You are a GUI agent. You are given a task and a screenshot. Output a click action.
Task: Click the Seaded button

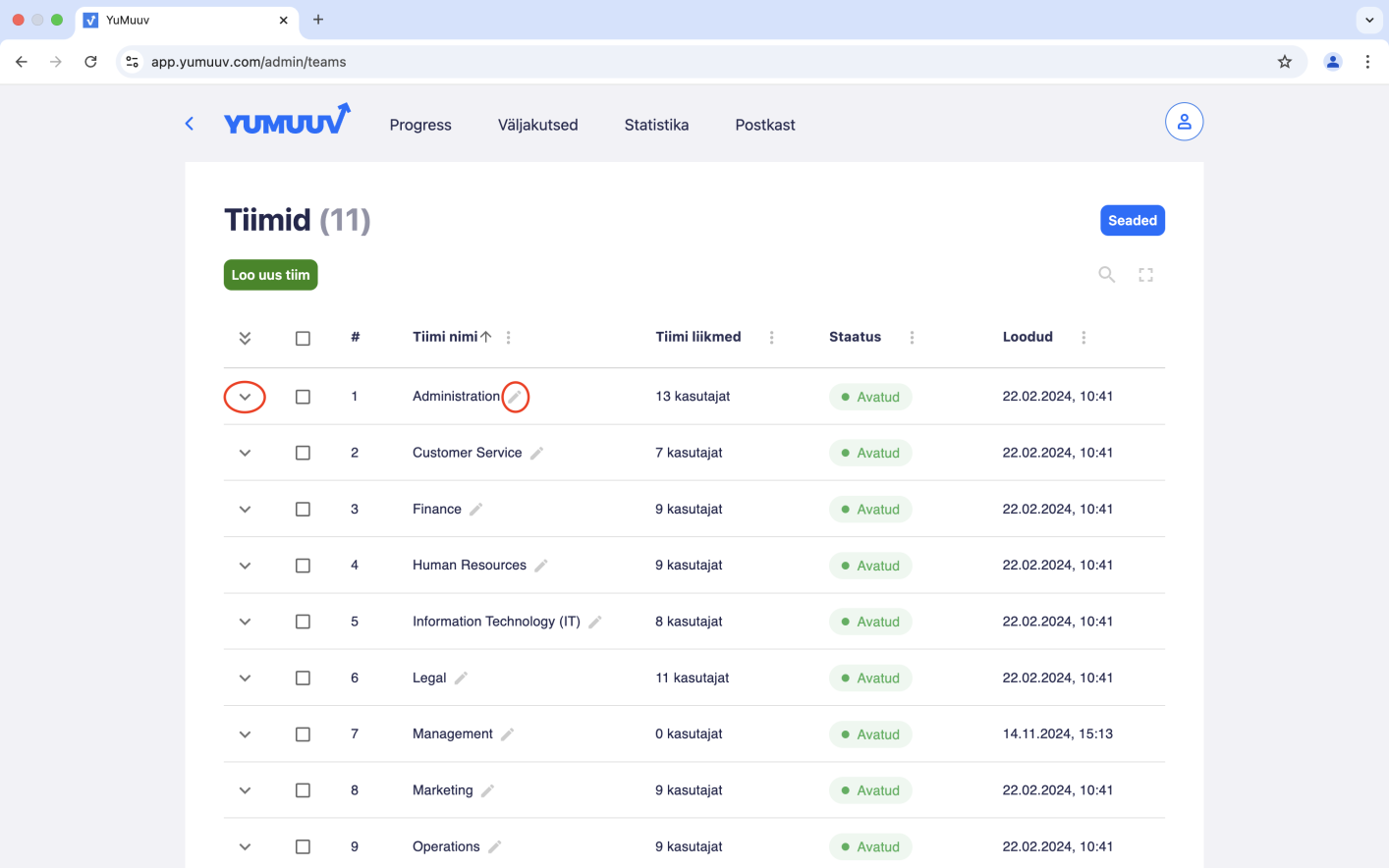coord(1133,221)
